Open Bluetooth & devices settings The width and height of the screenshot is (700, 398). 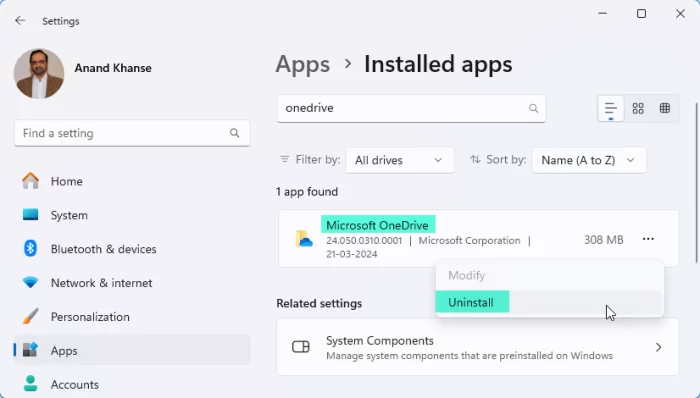point(132,249)
